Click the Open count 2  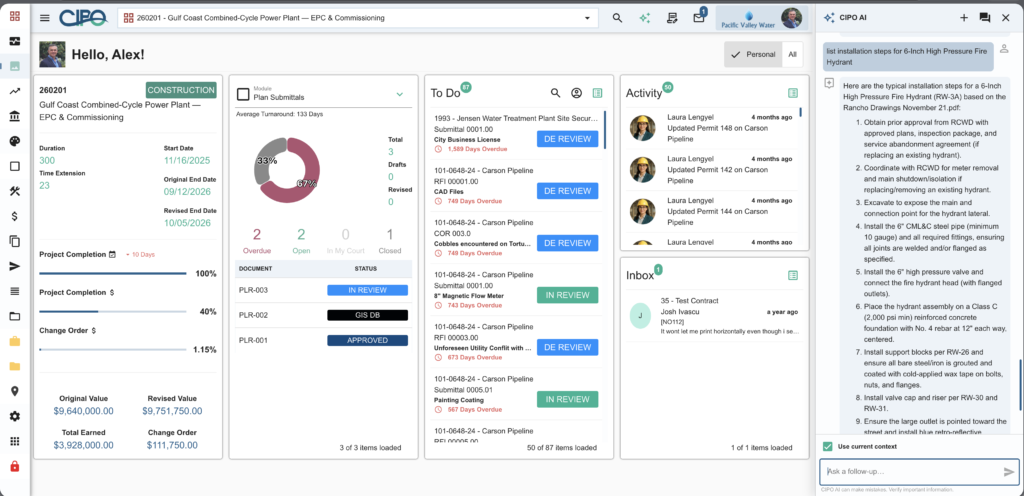coord(301,234)
